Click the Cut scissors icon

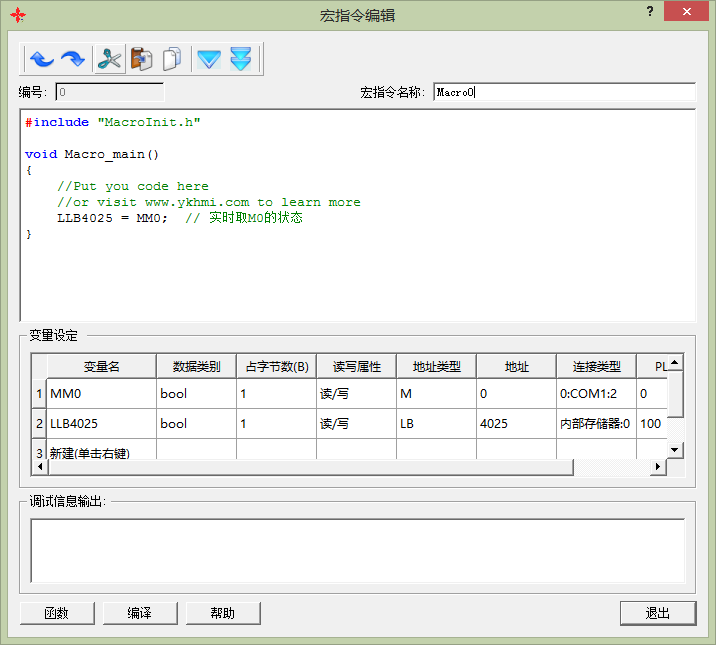(x=109, y=59)
